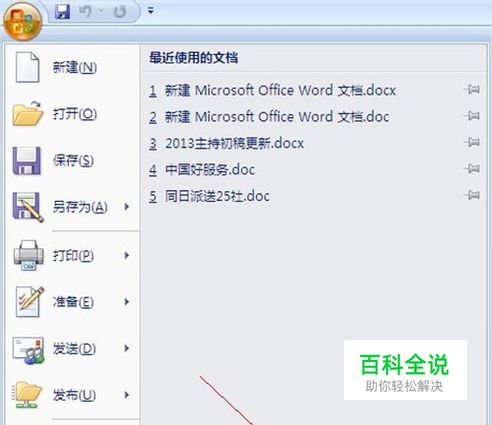Screen dimensions: 492x425
Task: Expand the 准备 submenu arrow
Action: pos(127,302)
